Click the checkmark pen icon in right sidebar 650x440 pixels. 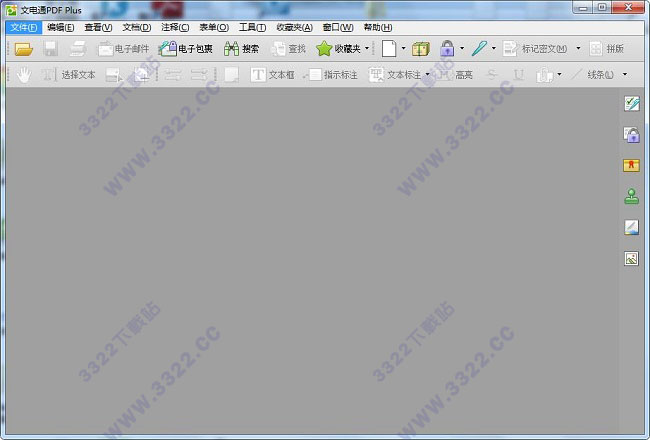(631, 104)
